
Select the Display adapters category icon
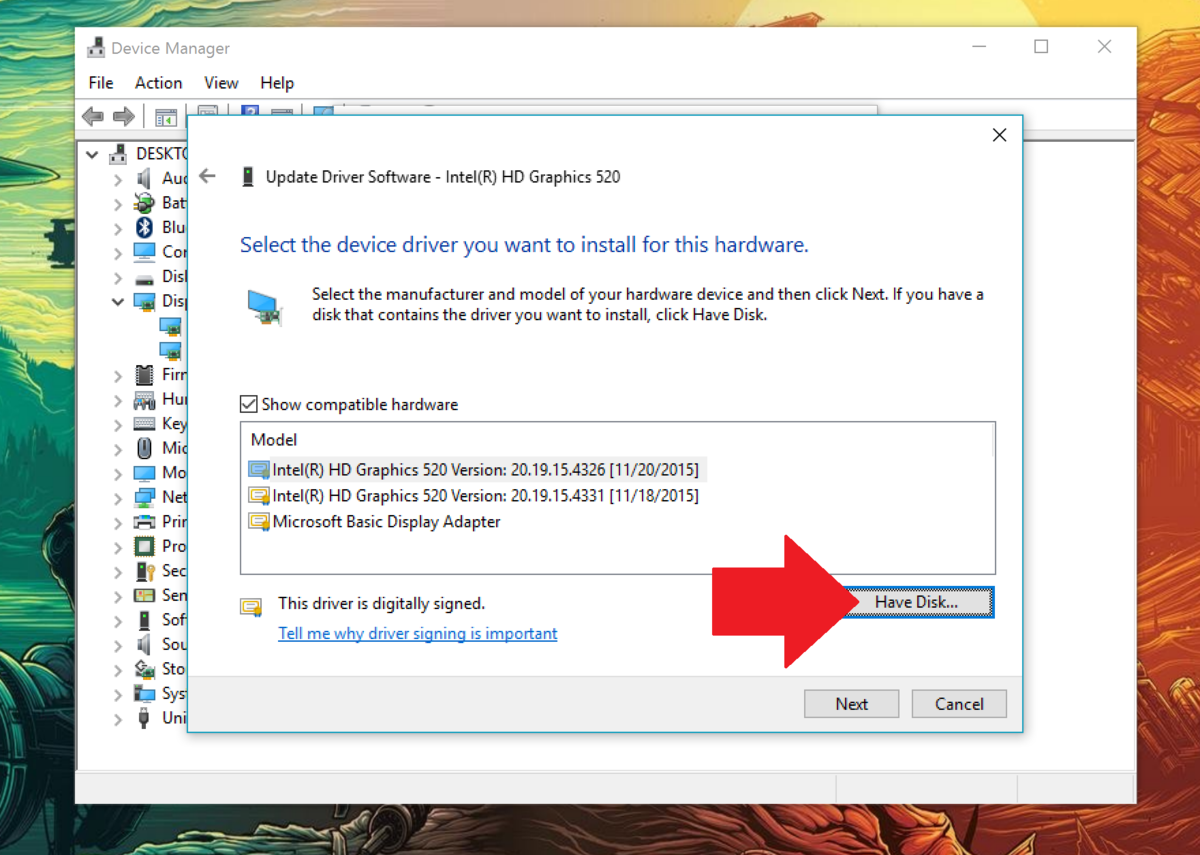pos(145,301)
